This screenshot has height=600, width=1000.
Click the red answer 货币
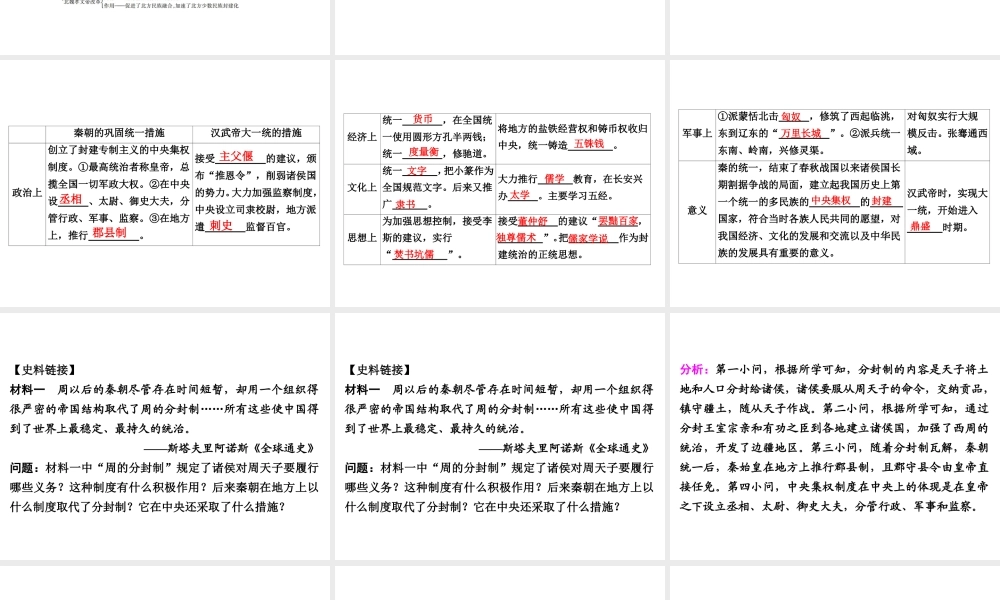point(422,119)
